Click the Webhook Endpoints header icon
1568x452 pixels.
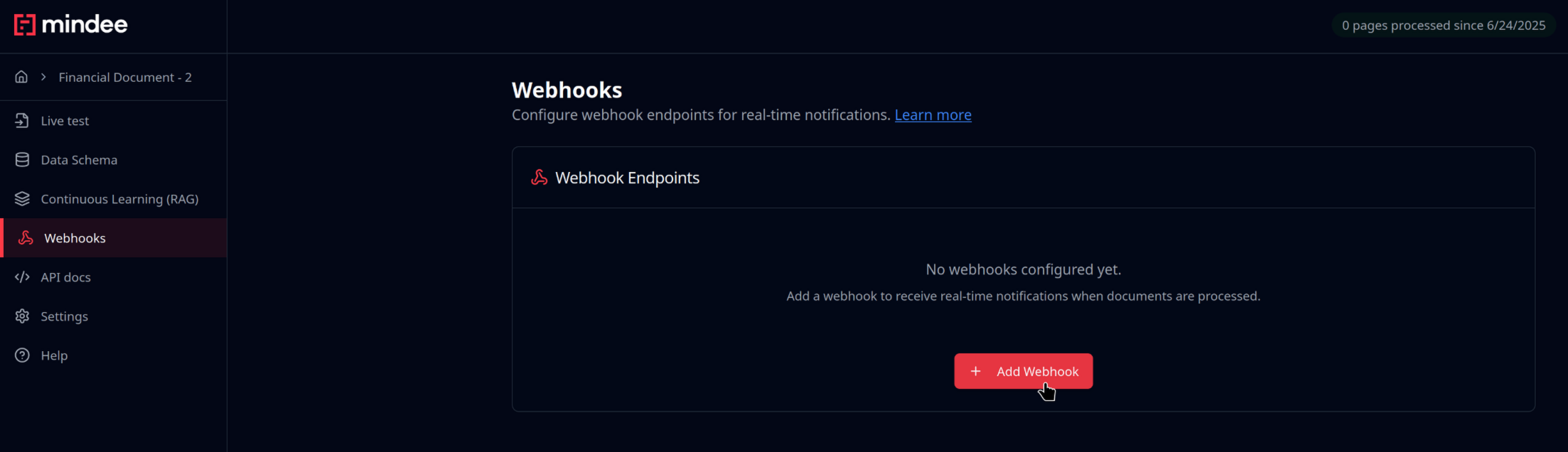[x=539, y=178]
